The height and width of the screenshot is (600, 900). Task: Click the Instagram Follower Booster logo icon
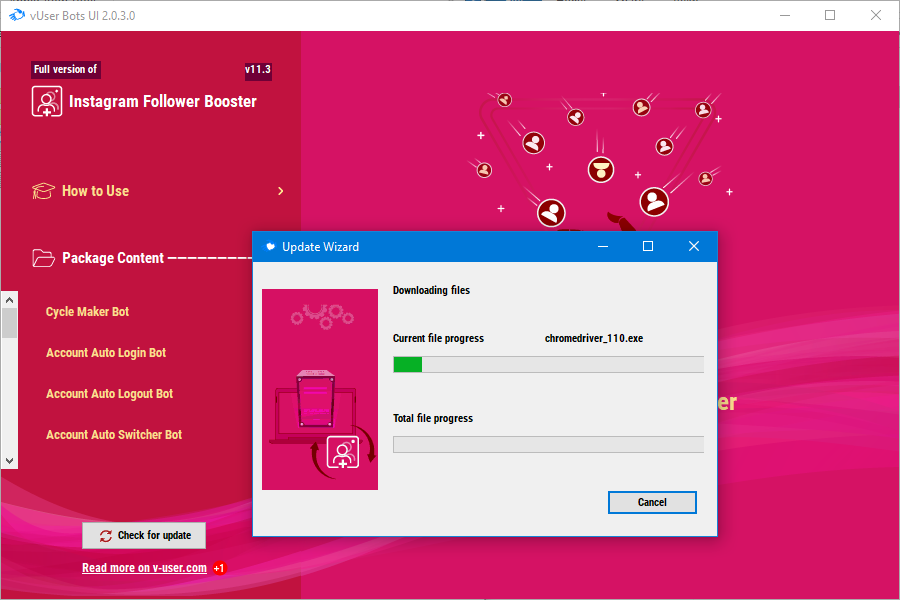point(46,102)
